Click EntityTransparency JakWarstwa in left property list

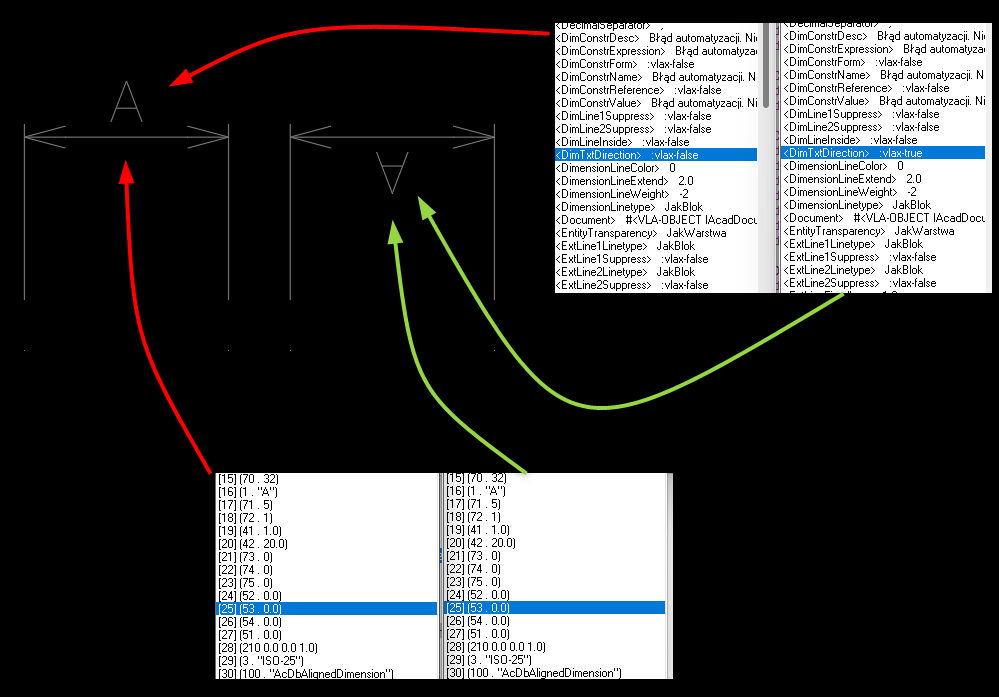(x=641, y=233)
